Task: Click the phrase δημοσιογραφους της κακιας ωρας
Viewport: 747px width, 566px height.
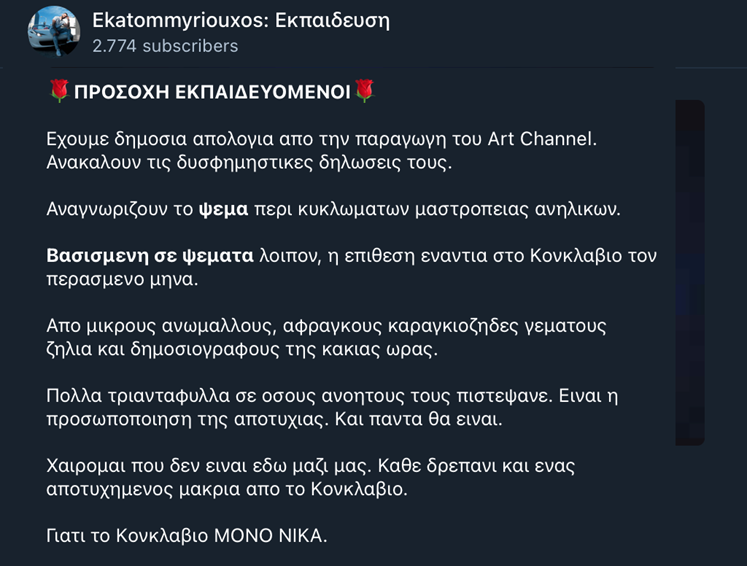Action: [x=283, y=350]
